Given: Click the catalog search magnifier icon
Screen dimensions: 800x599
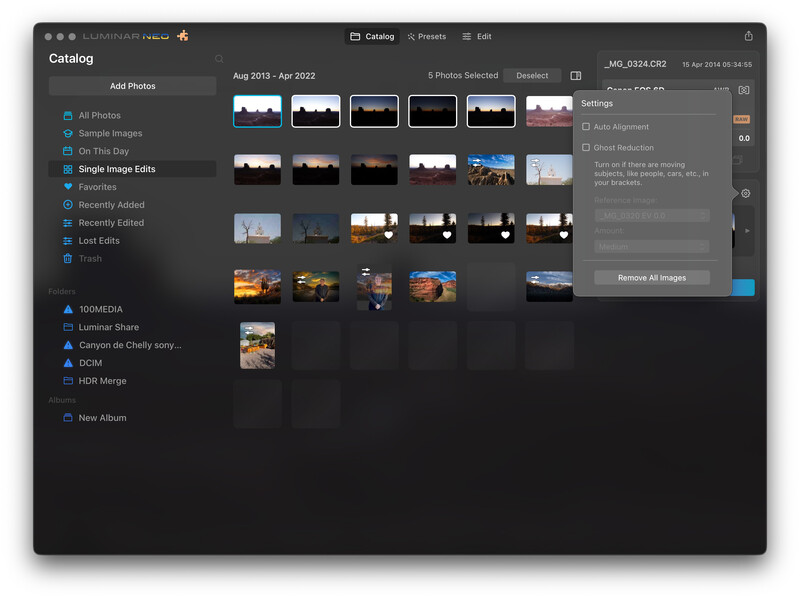Looking at the screenshot, I should [219, 59].
